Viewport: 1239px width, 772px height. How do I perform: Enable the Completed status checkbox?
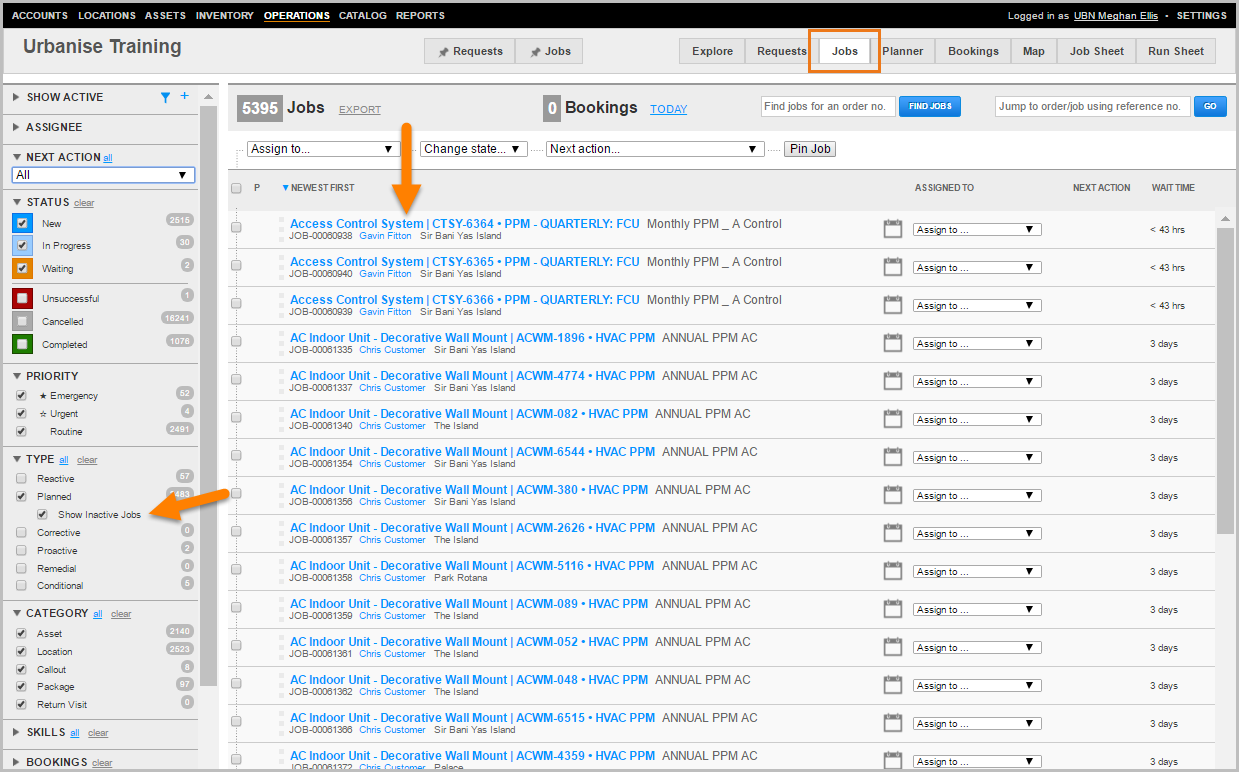[23, 344]
